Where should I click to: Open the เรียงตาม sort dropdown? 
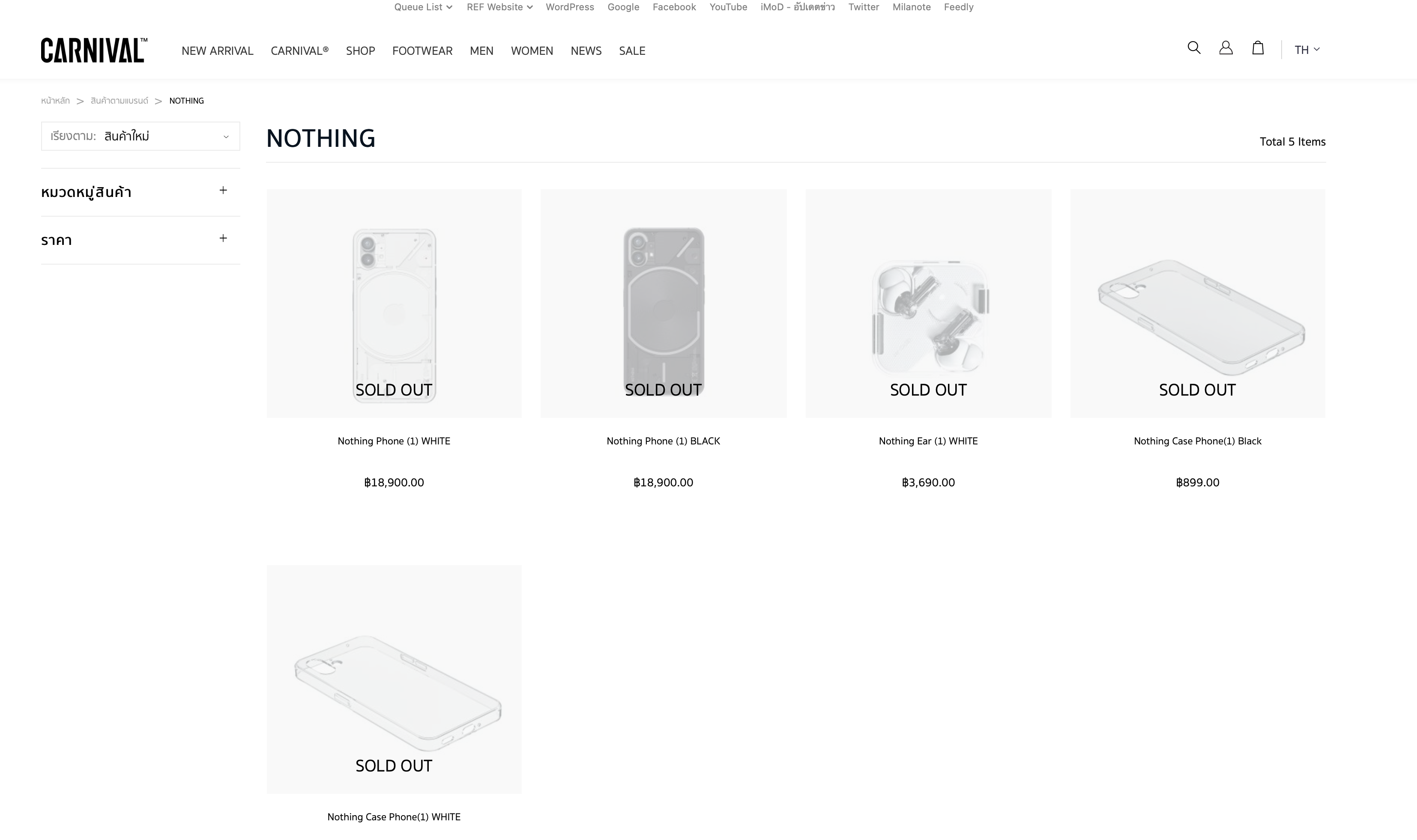click(141, 137)
